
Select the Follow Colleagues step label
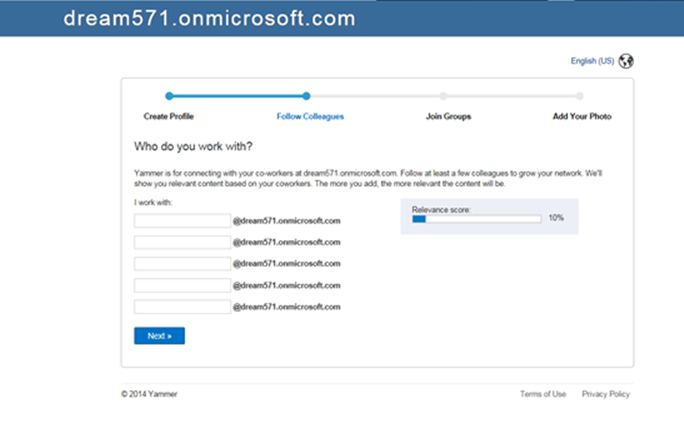point(310,117)
